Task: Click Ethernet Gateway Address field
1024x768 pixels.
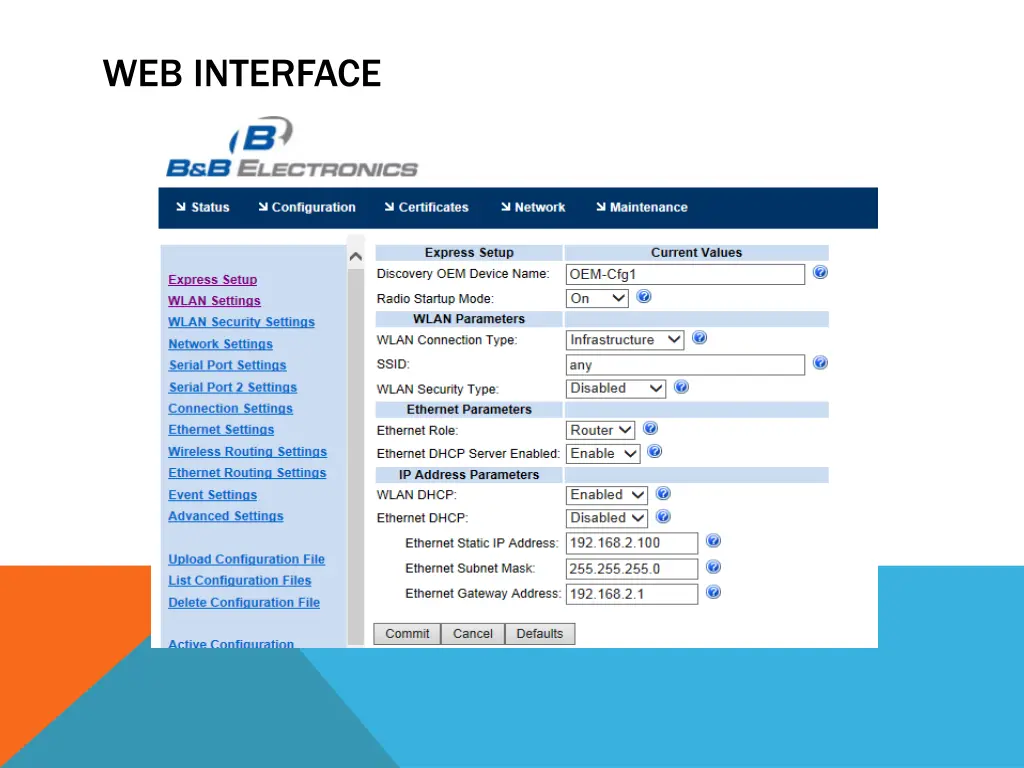Action: click(632, 594)
